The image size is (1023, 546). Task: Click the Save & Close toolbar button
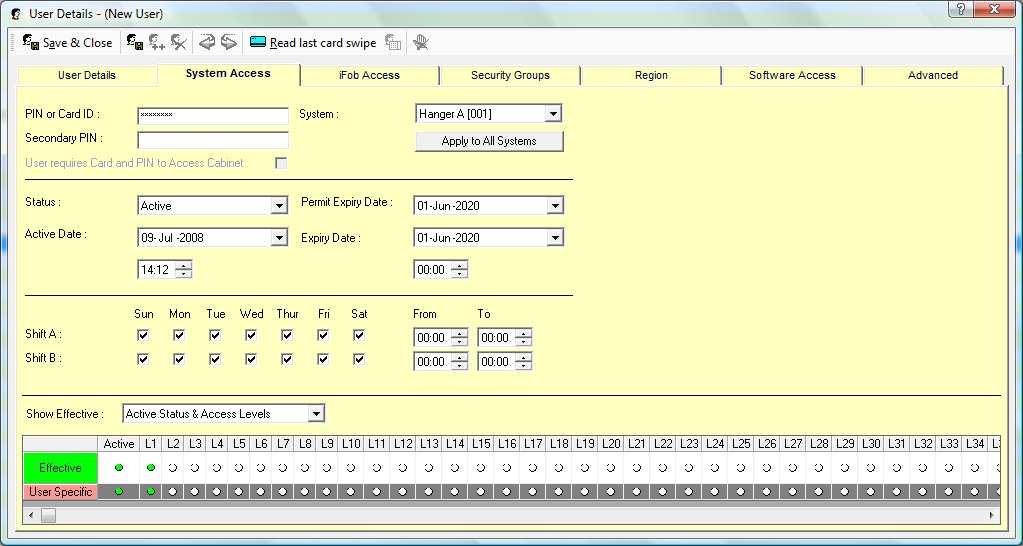coord(67,43)
